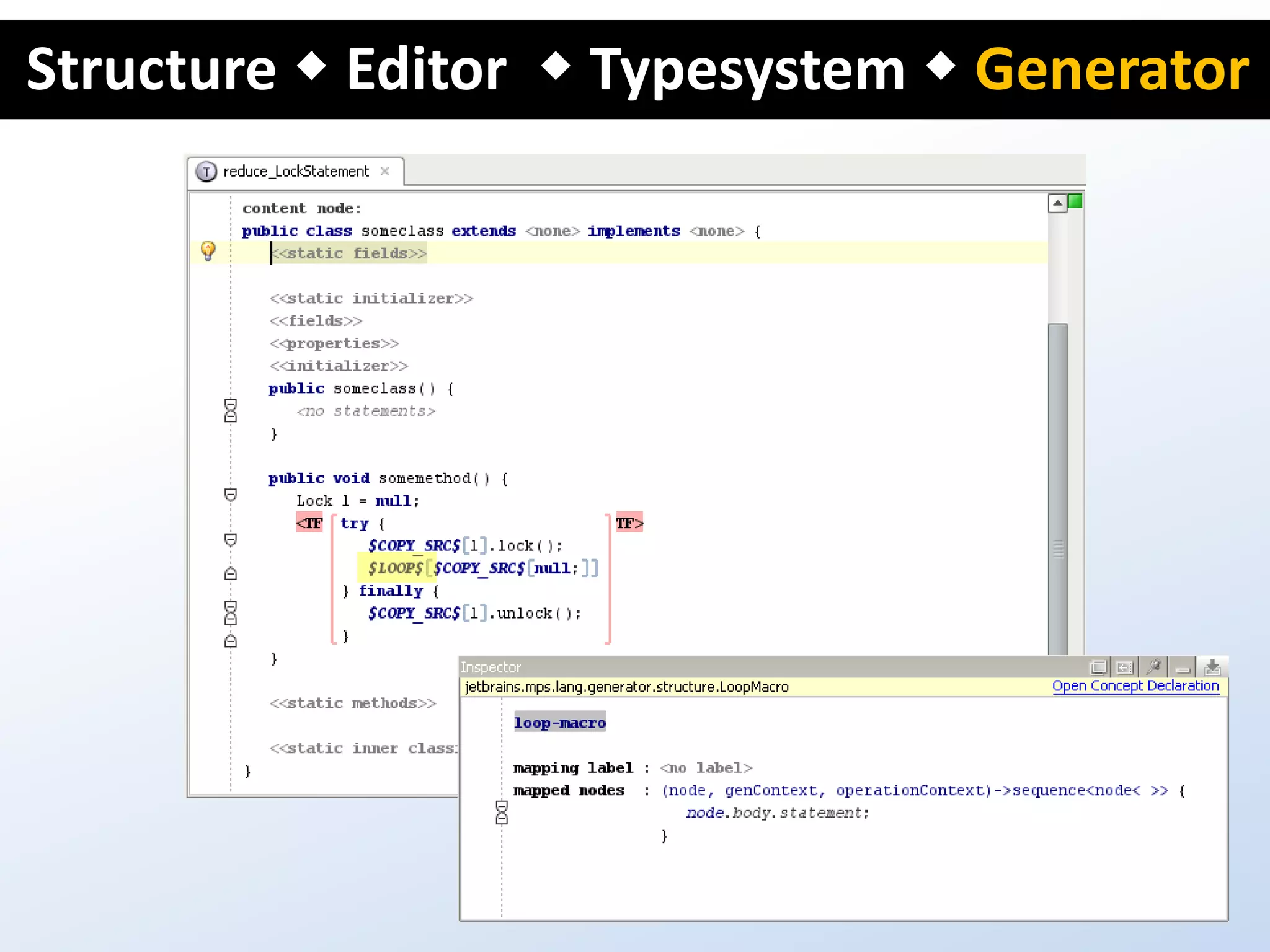This screenshot has height=952, width=1270.
Task: Click the implements <none> placeholder
Action: [x=717, y=231]
